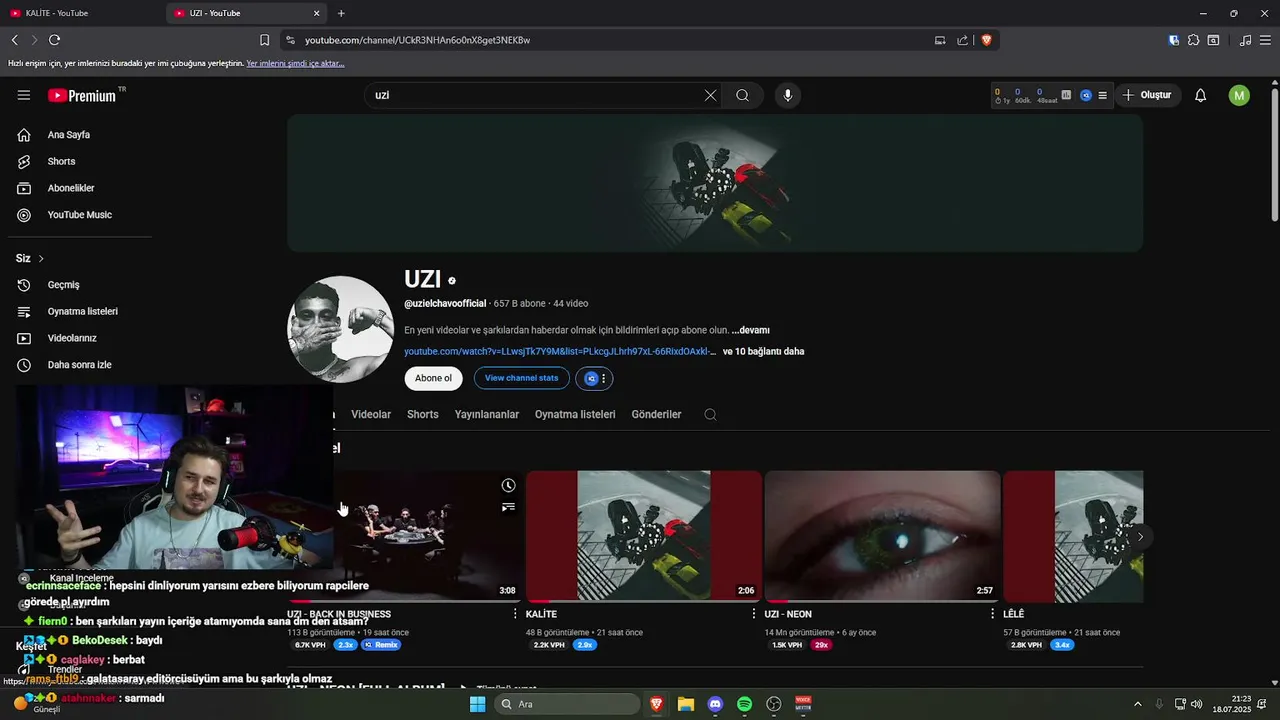The height and width of the screenshot is (720, 1280).
Task: Click the browser address bar URL
Action: click(x=417, y=40)
